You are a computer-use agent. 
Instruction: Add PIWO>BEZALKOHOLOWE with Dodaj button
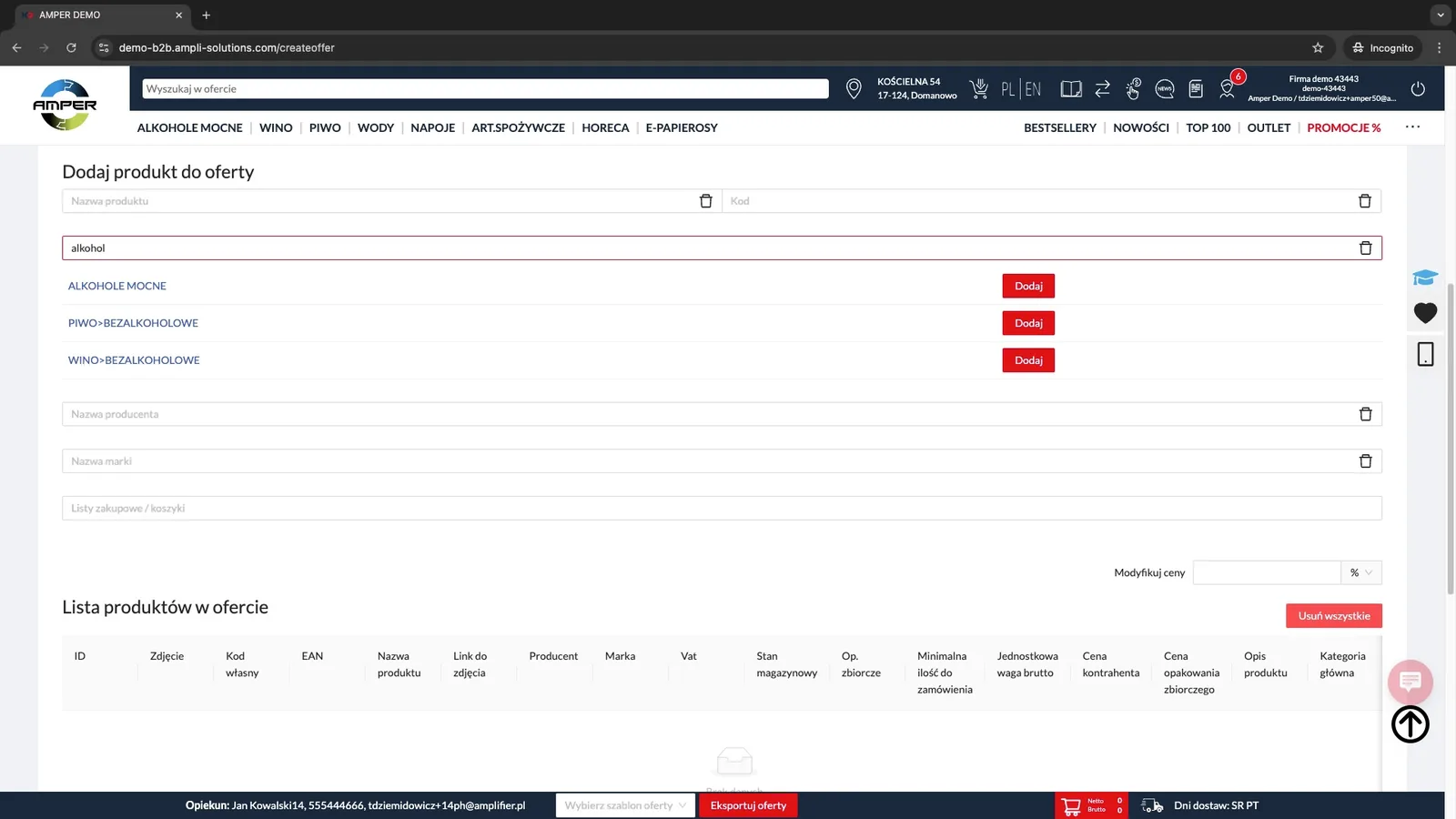[x=1028, y=323]
